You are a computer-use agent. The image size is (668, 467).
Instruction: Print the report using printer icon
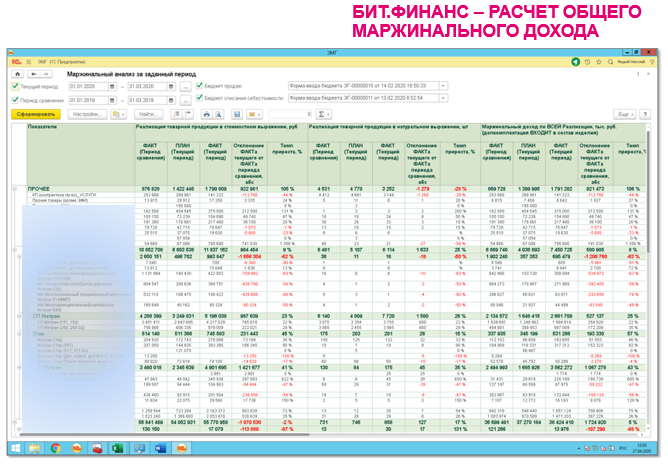click(x=207, y=114)
